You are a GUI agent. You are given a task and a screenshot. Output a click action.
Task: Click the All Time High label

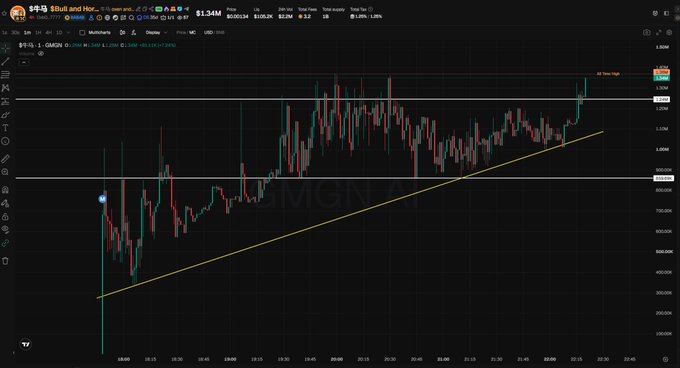click(608, 74)
